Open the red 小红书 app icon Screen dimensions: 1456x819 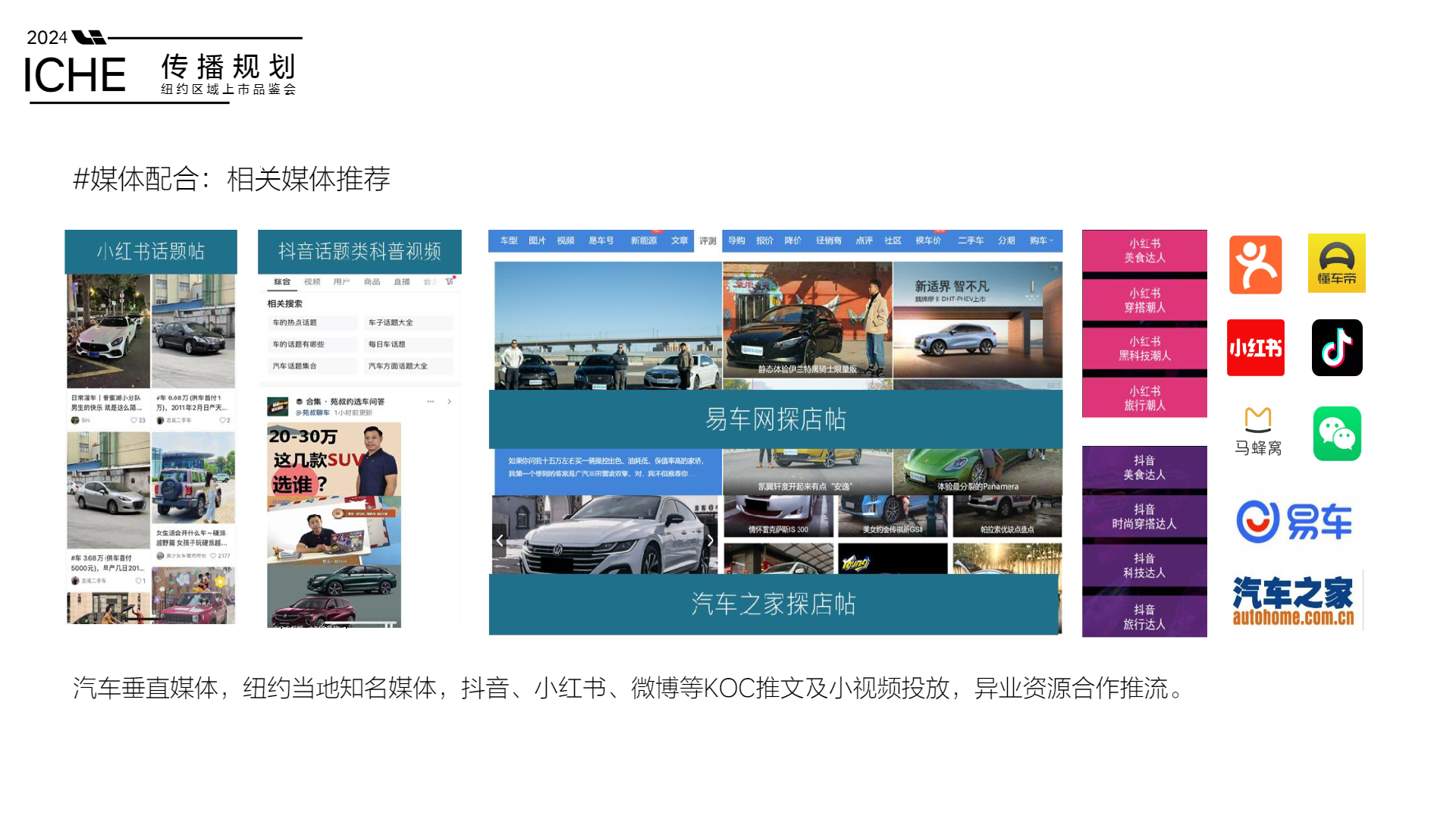[1255, 347]
